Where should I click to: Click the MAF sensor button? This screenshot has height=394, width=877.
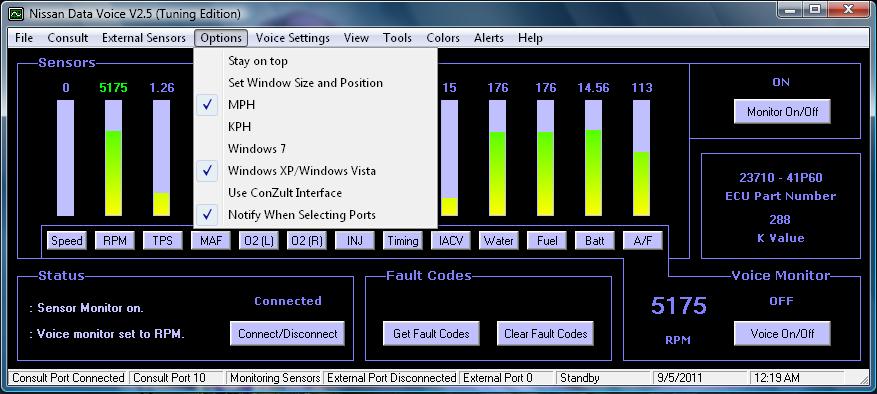211,241
